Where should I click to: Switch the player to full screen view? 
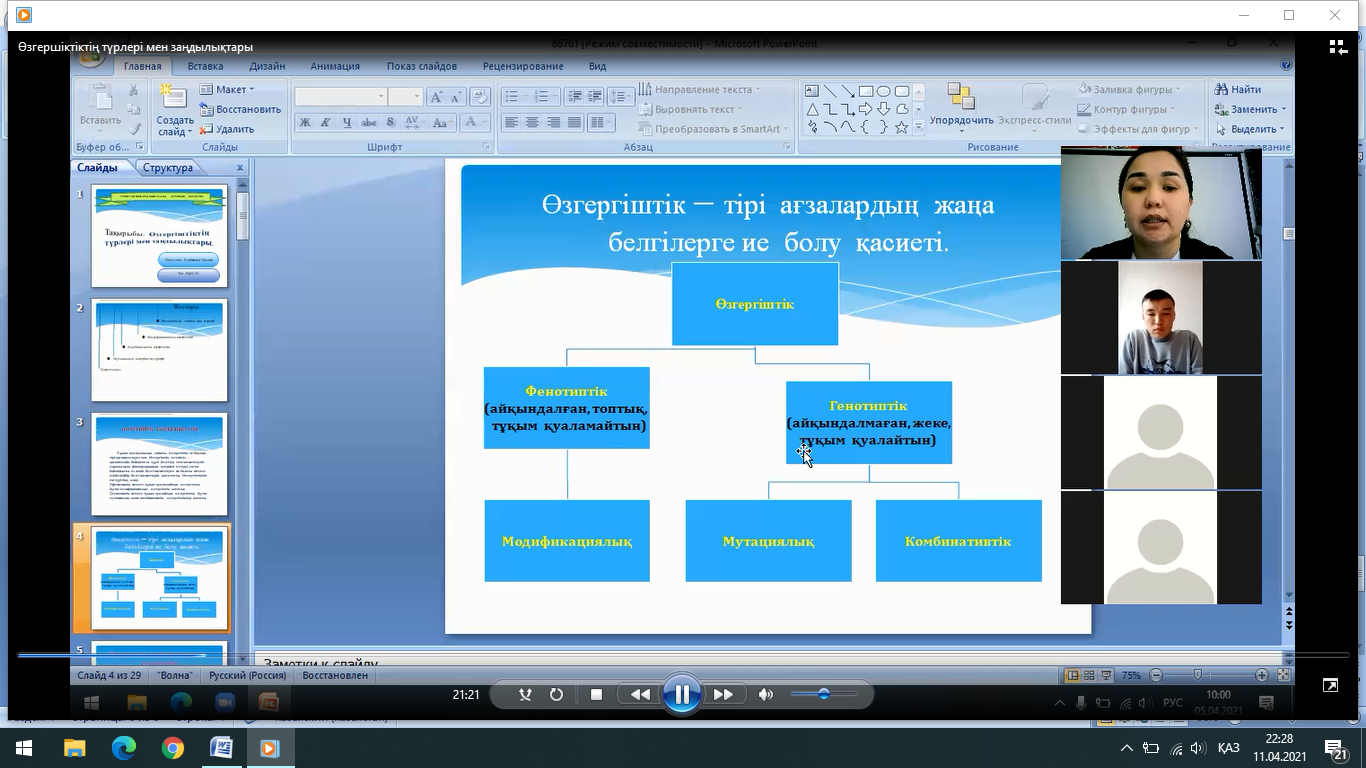(1330, 685)
